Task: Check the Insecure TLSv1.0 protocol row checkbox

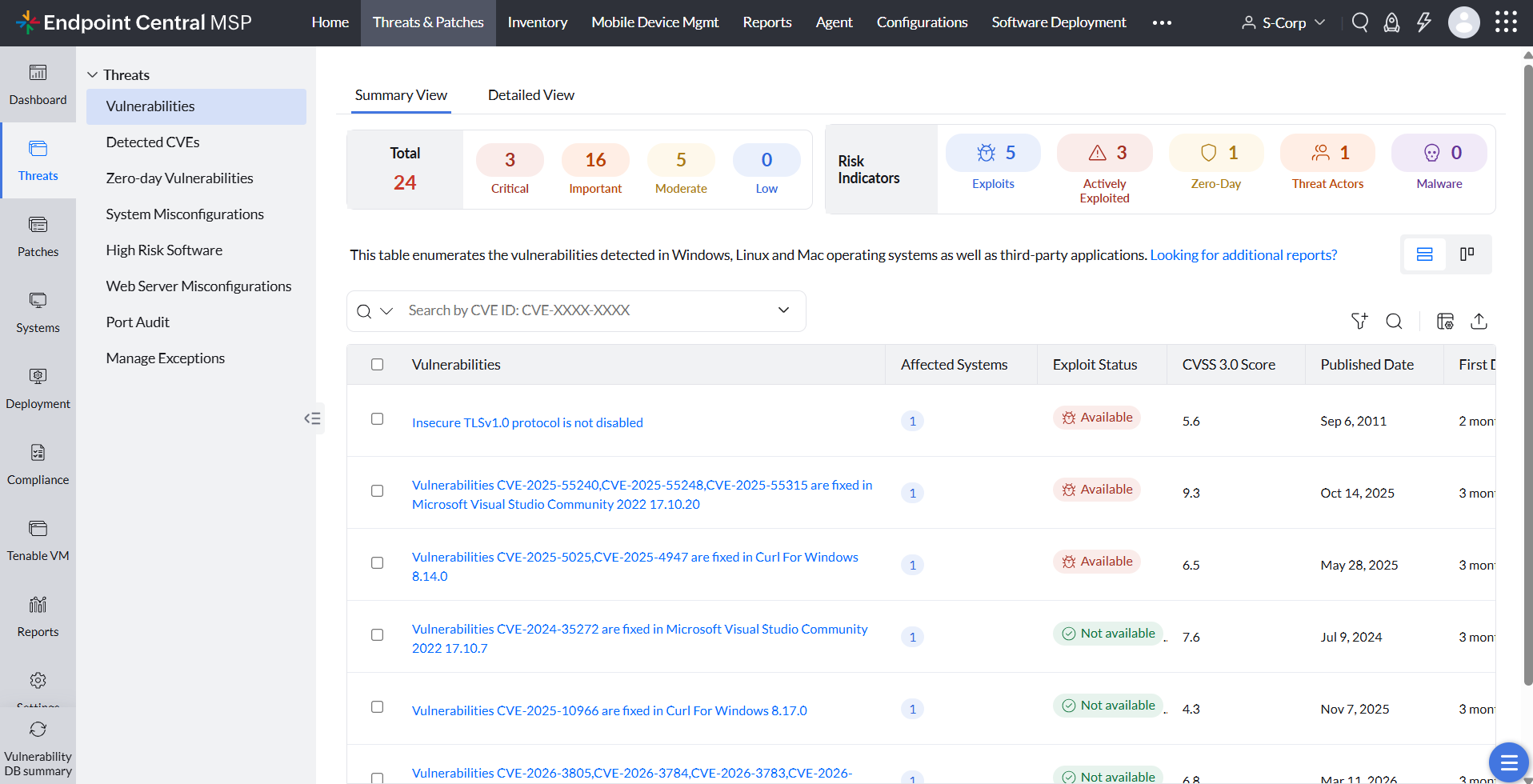Action: (x=378, y=418)
